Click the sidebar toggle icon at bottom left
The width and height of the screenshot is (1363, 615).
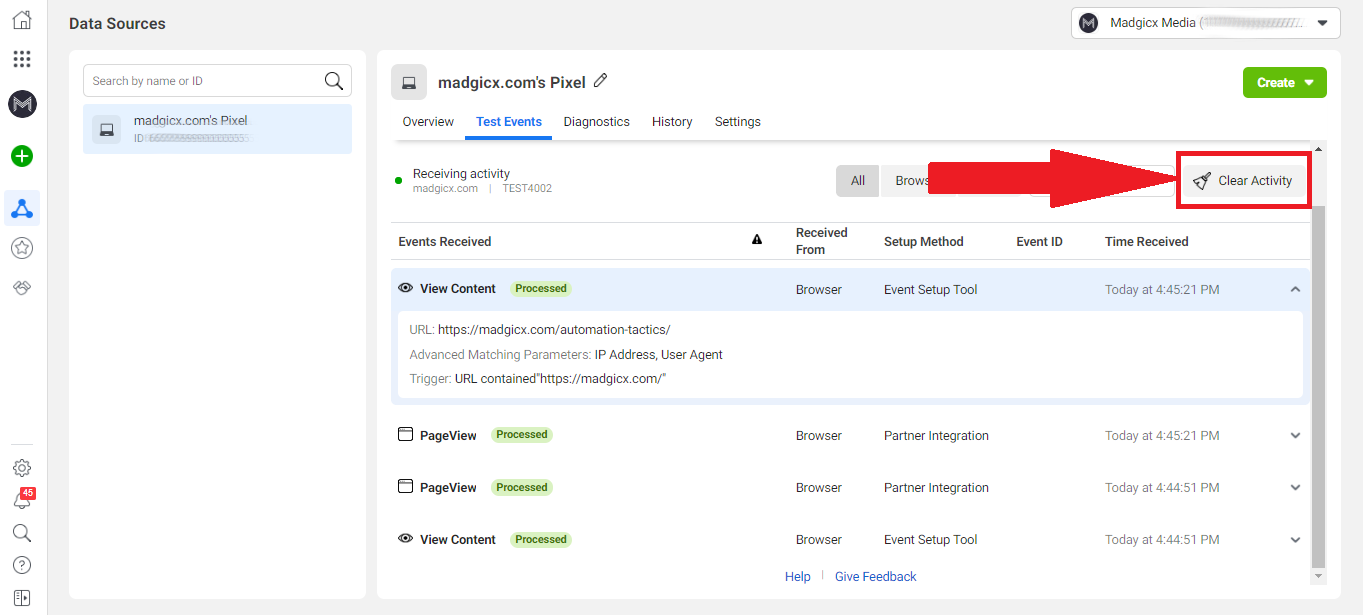(x=21, y=598)
